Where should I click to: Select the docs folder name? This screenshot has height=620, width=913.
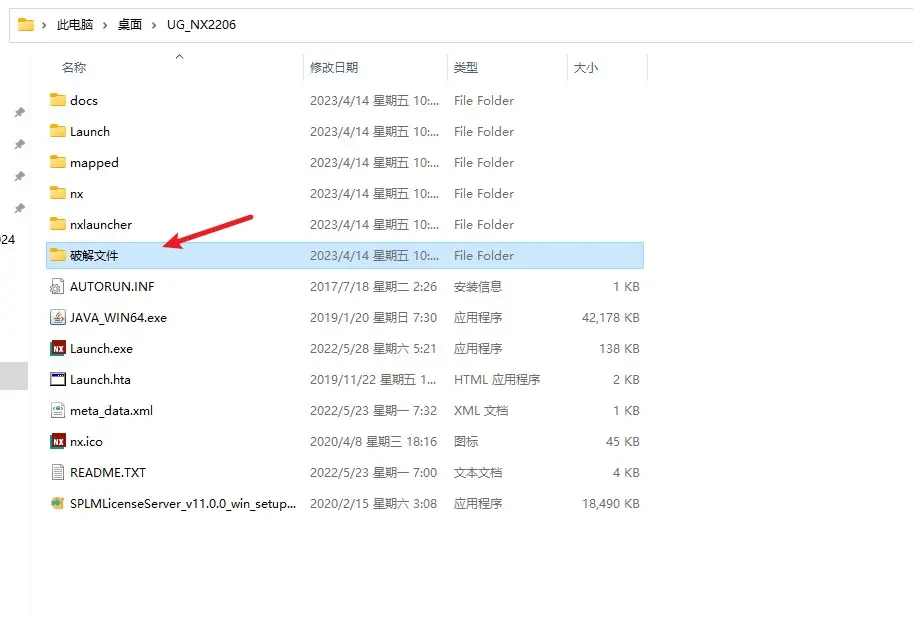[84, 101]
